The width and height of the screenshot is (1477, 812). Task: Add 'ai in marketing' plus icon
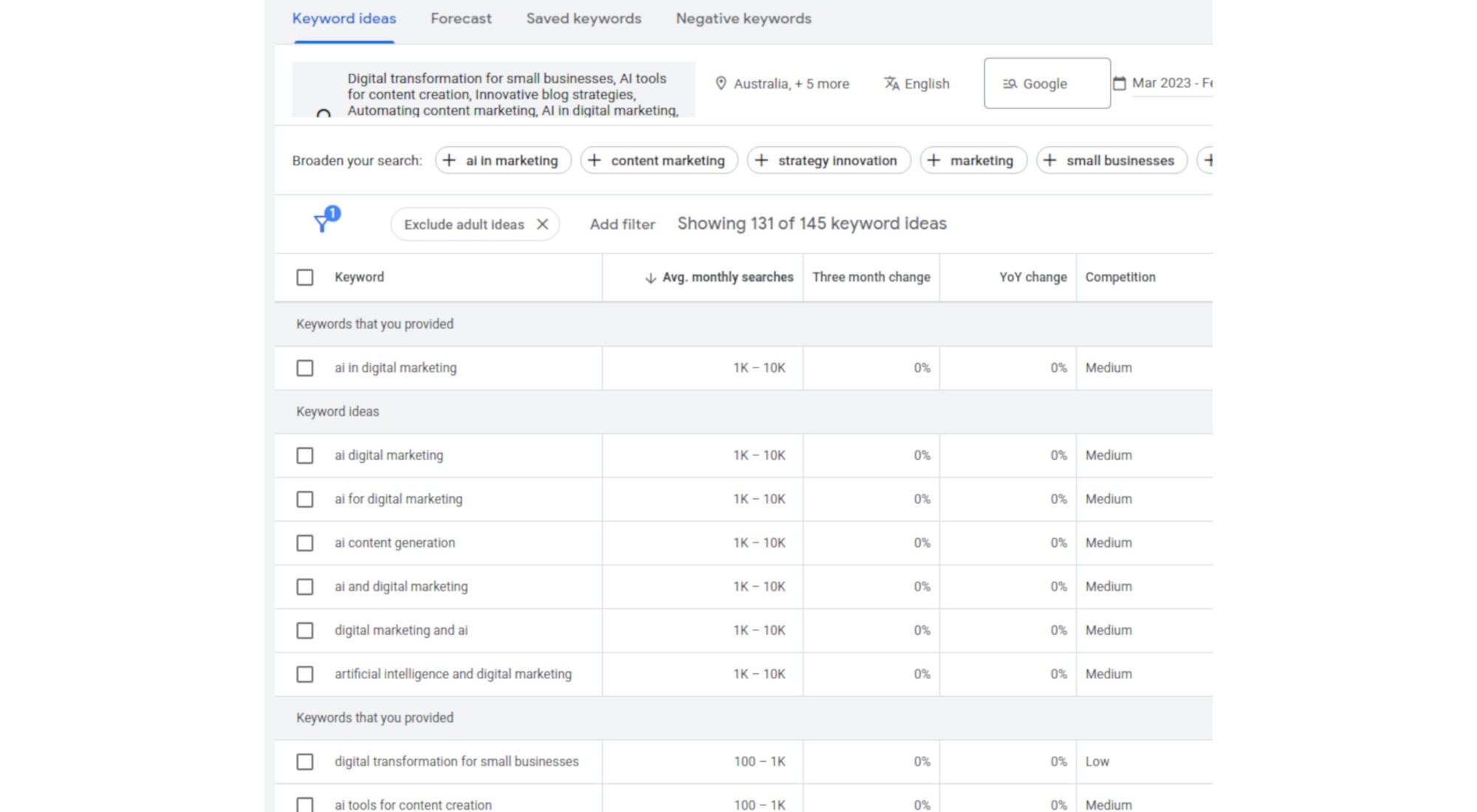click(449, 160)
